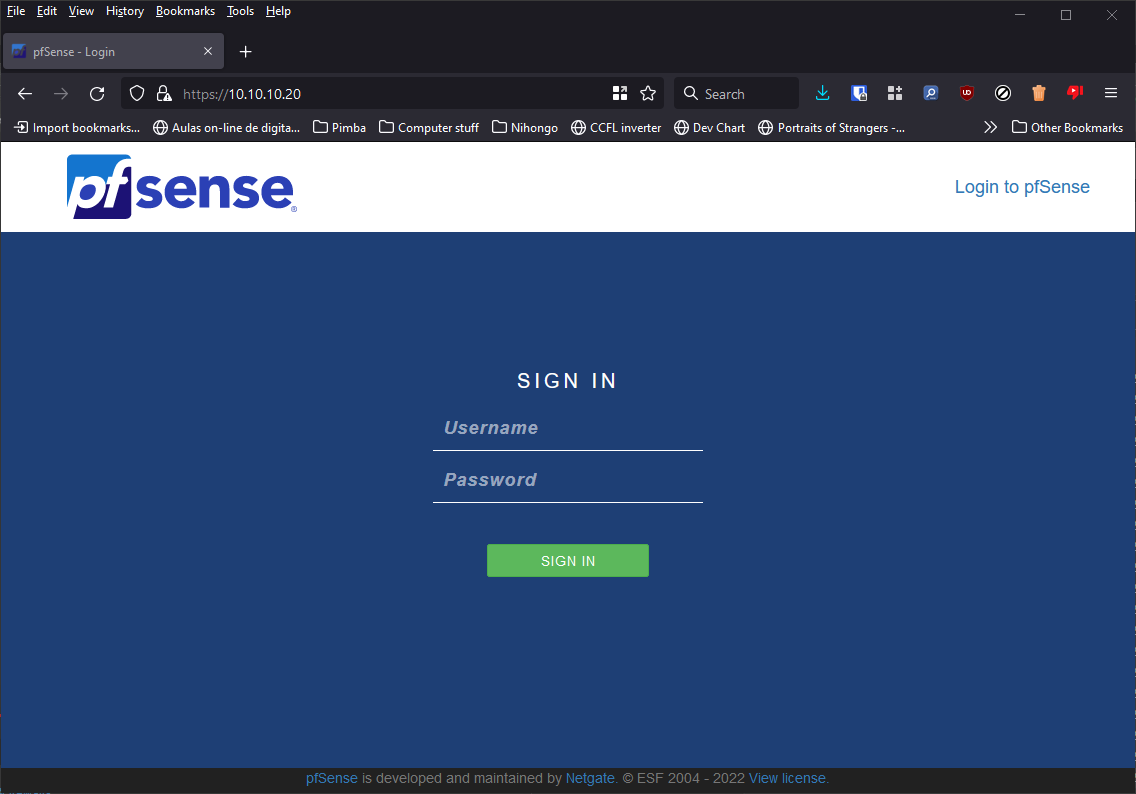
Task: Click the pfSense logo
Action: (180, 187)
